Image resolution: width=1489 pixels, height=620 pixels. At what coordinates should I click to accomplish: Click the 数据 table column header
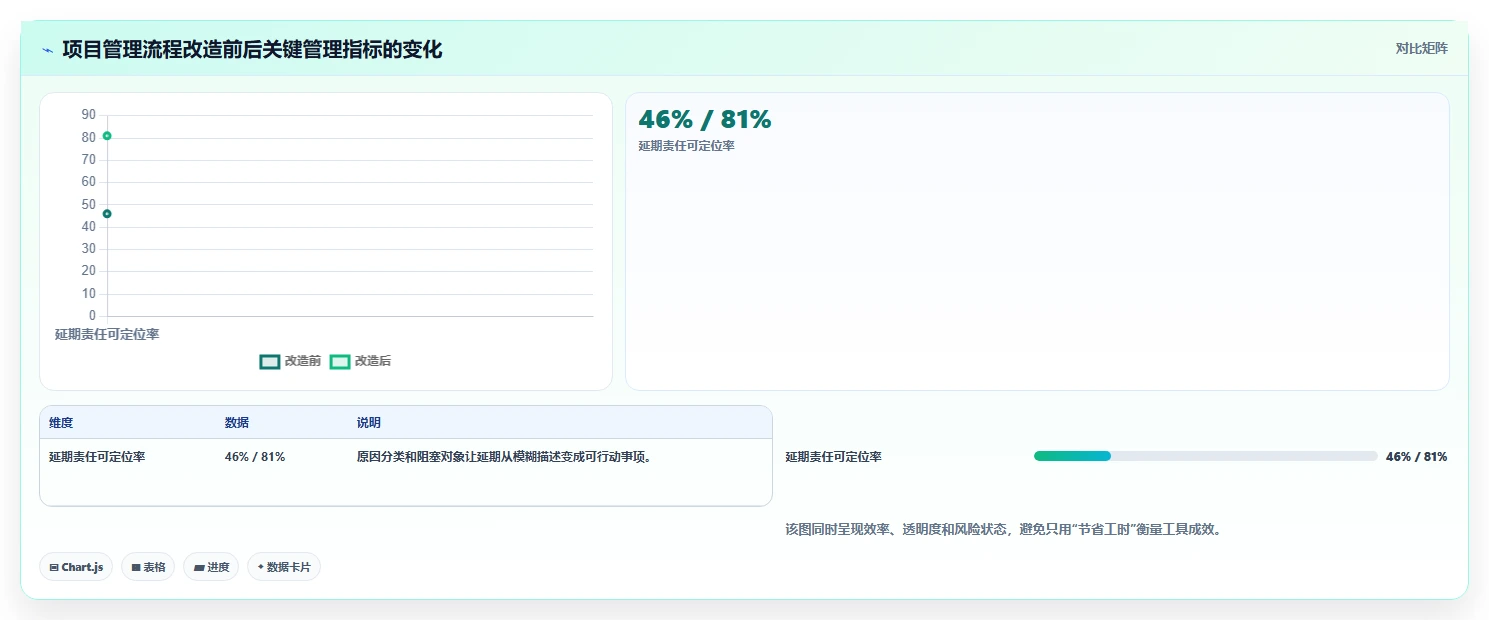coord(237,423)
